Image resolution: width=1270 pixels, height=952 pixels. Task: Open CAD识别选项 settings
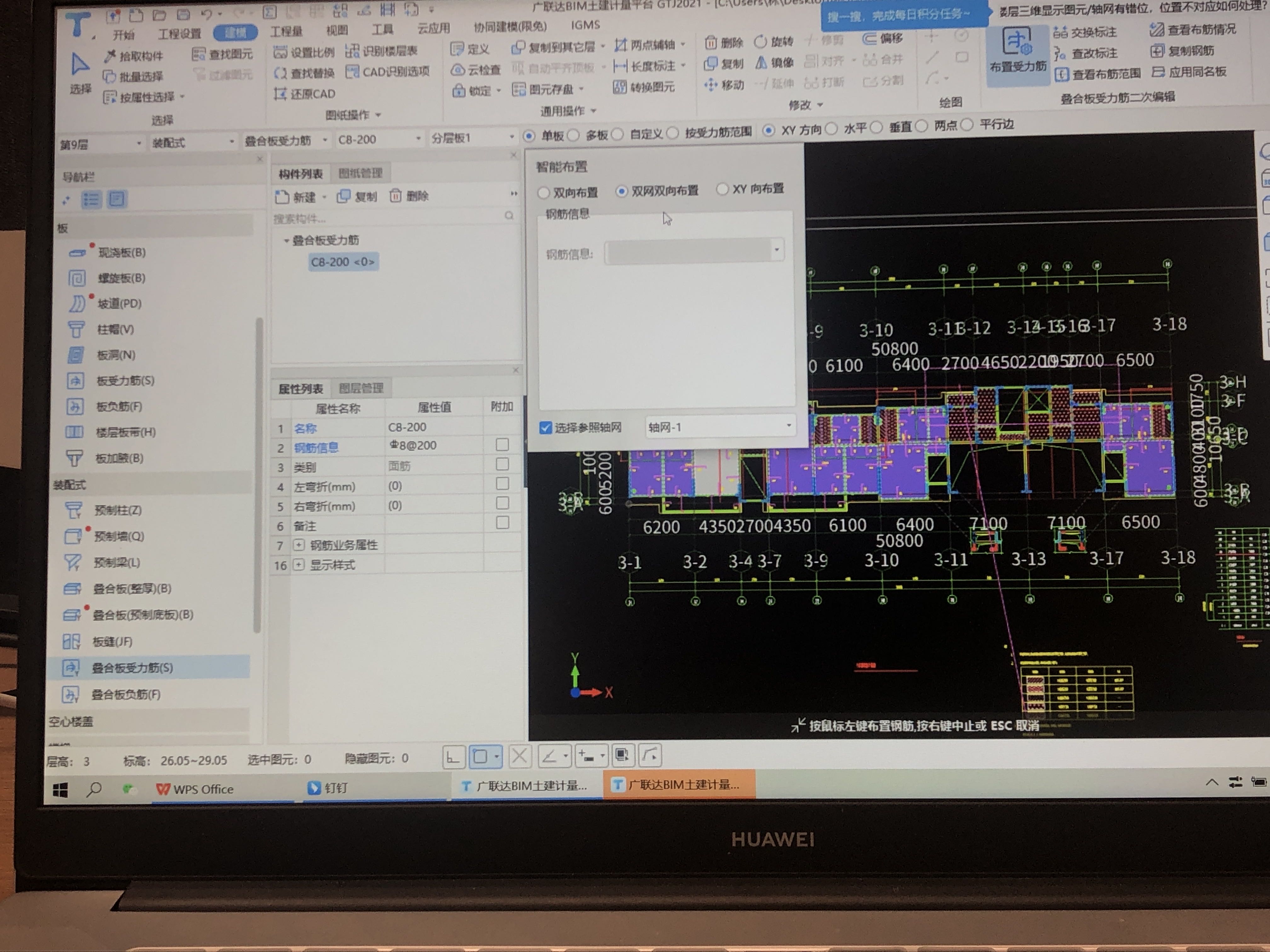387,72
